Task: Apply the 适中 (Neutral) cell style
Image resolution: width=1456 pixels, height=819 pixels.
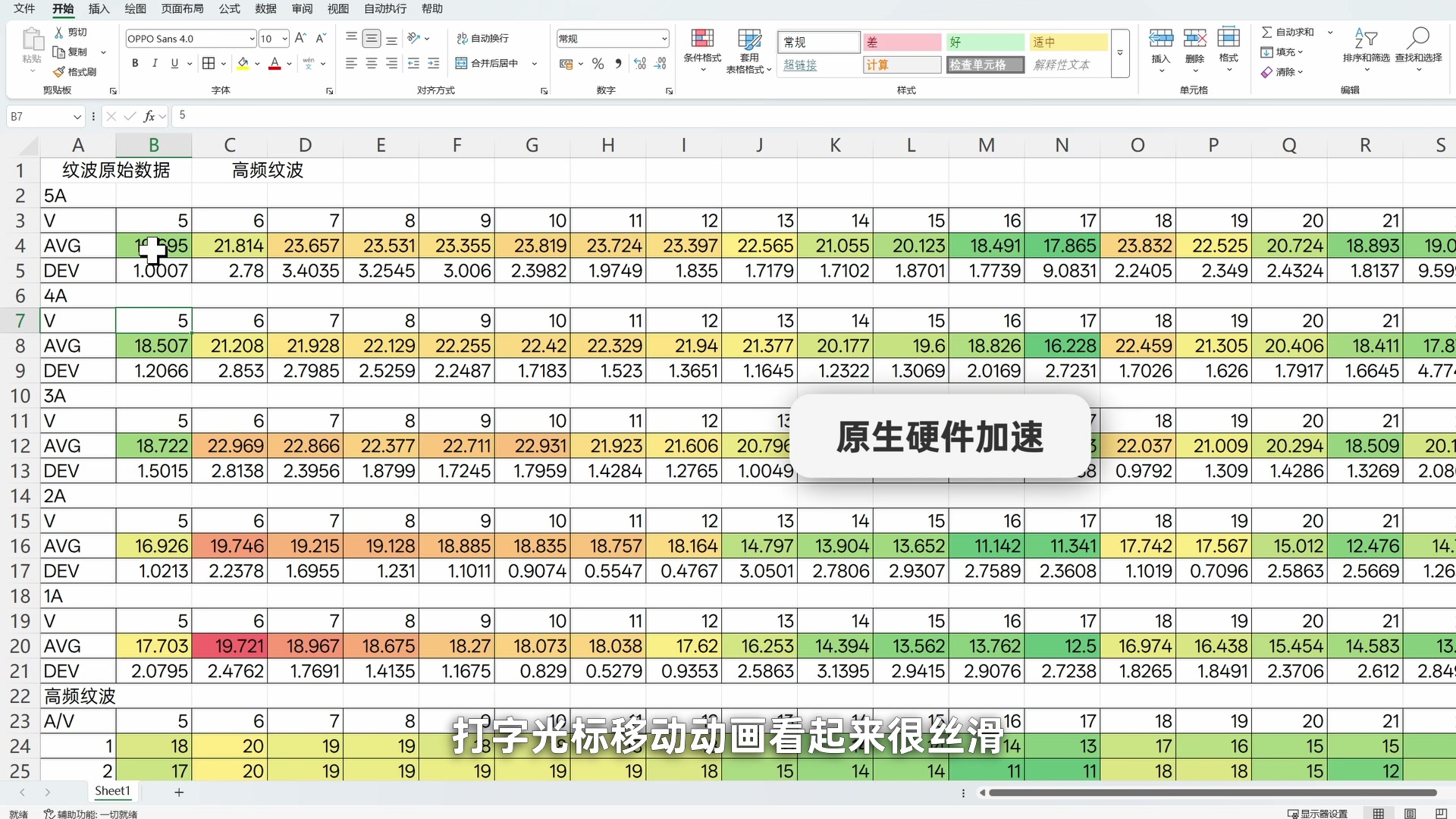Action: click(x=1068, y=42)
